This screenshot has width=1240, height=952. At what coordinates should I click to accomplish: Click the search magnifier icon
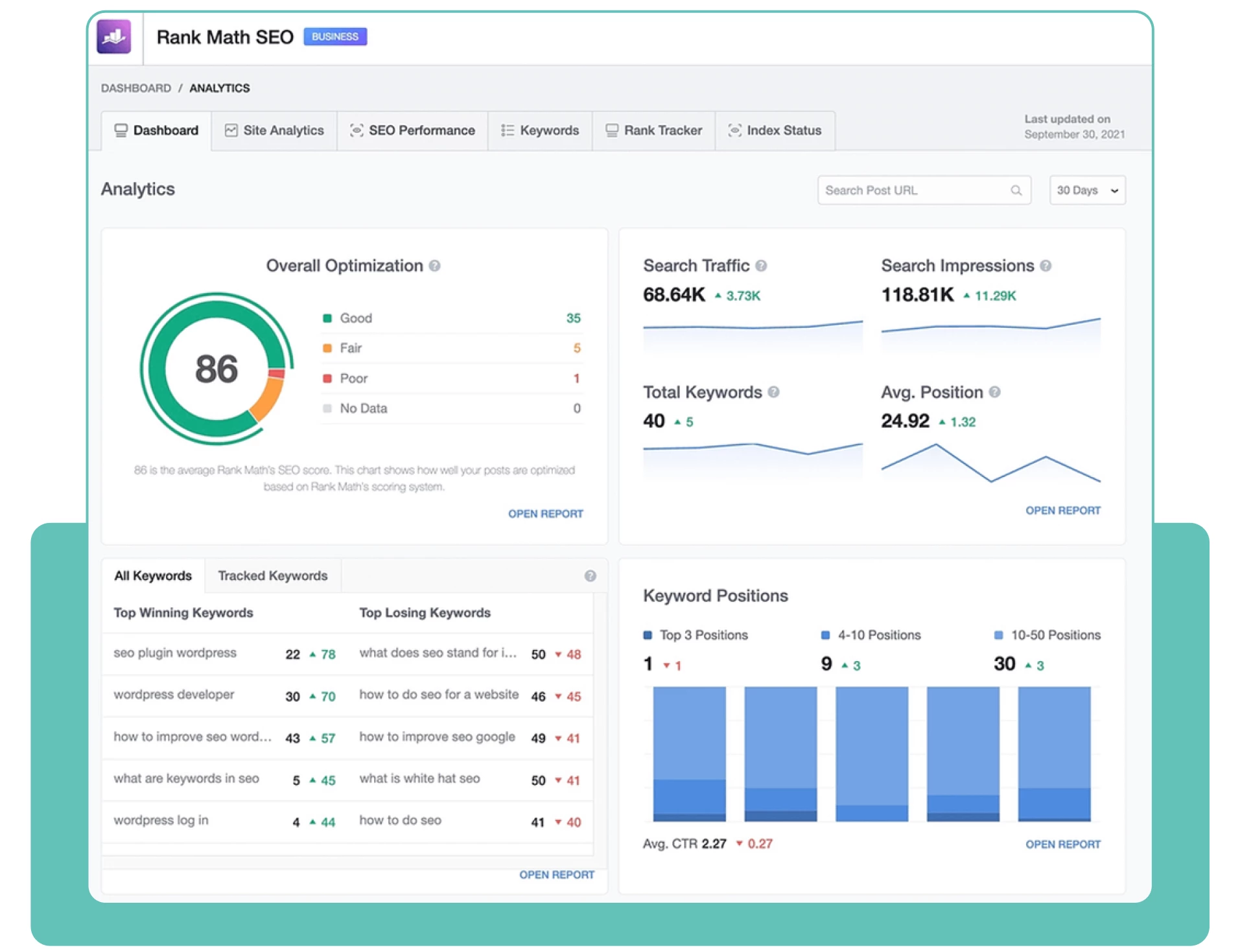pyautogui.click(x=1016, y=191)
